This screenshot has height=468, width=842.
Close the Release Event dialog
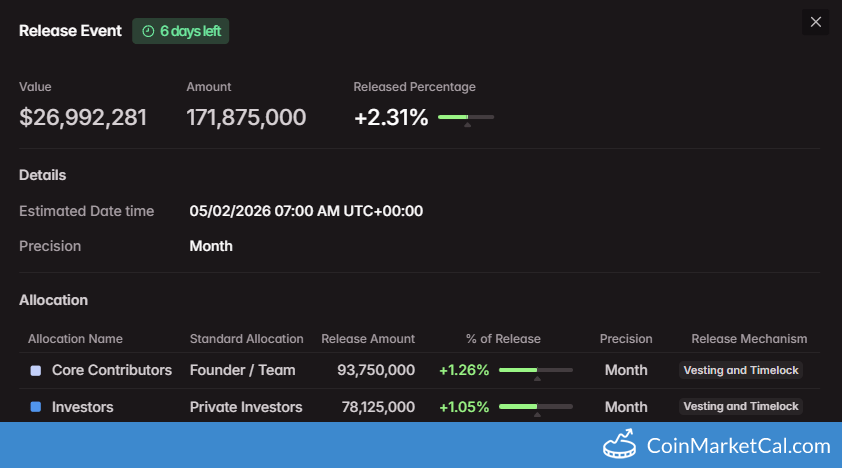tap(816, 22)
